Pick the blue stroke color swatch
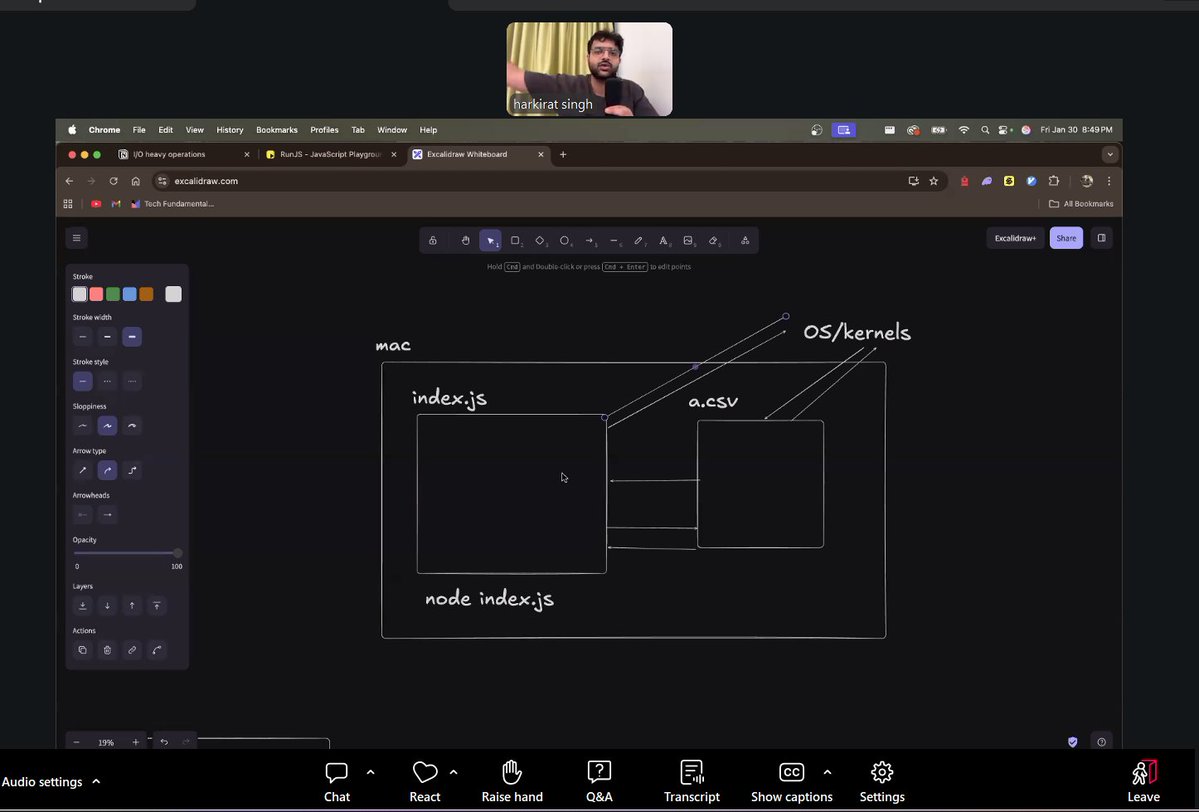This screenshot has width=1199, height=812. (130, 294)
